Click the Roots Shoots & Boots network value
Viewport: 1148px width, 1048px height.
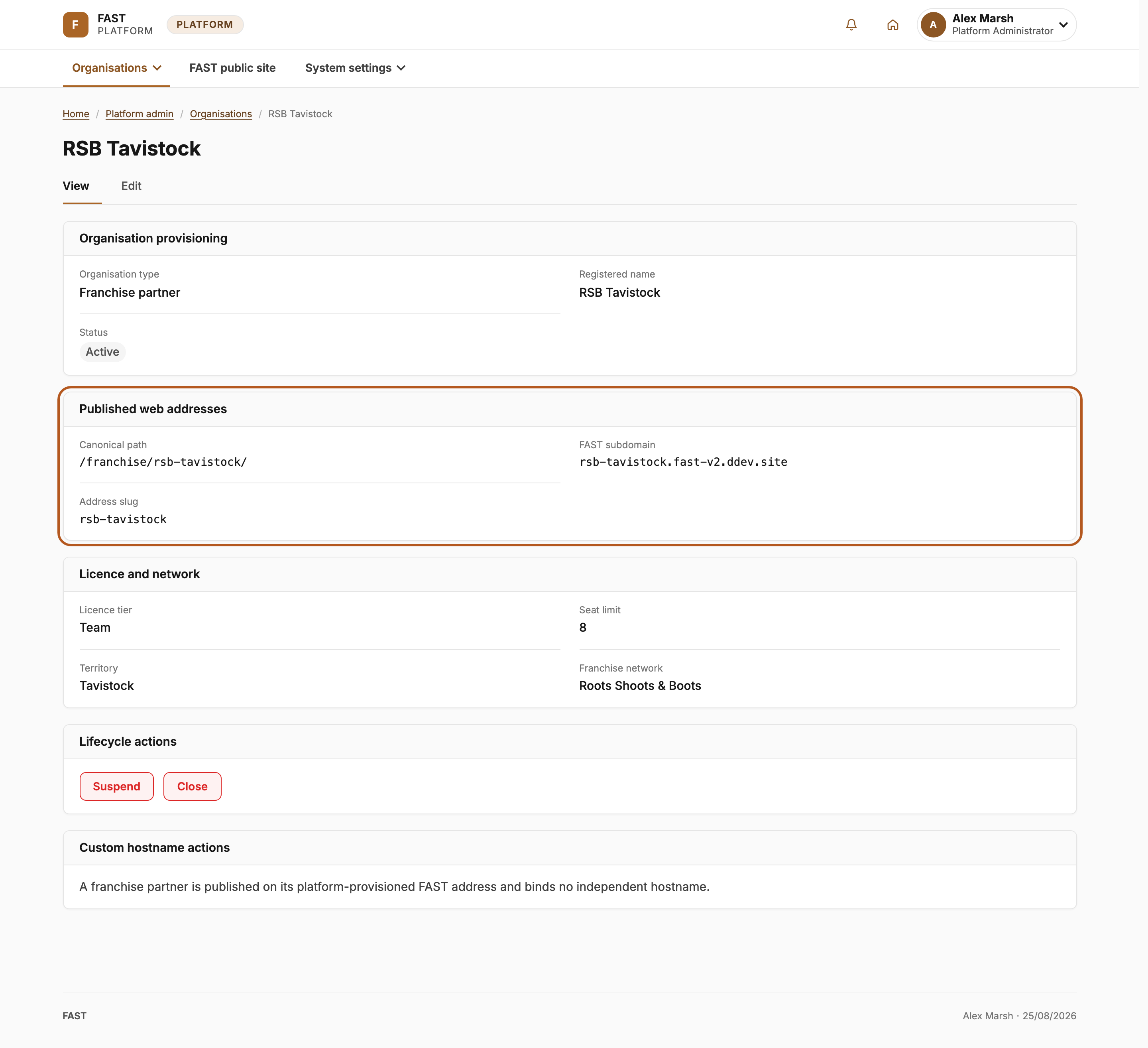coord(640,685)
